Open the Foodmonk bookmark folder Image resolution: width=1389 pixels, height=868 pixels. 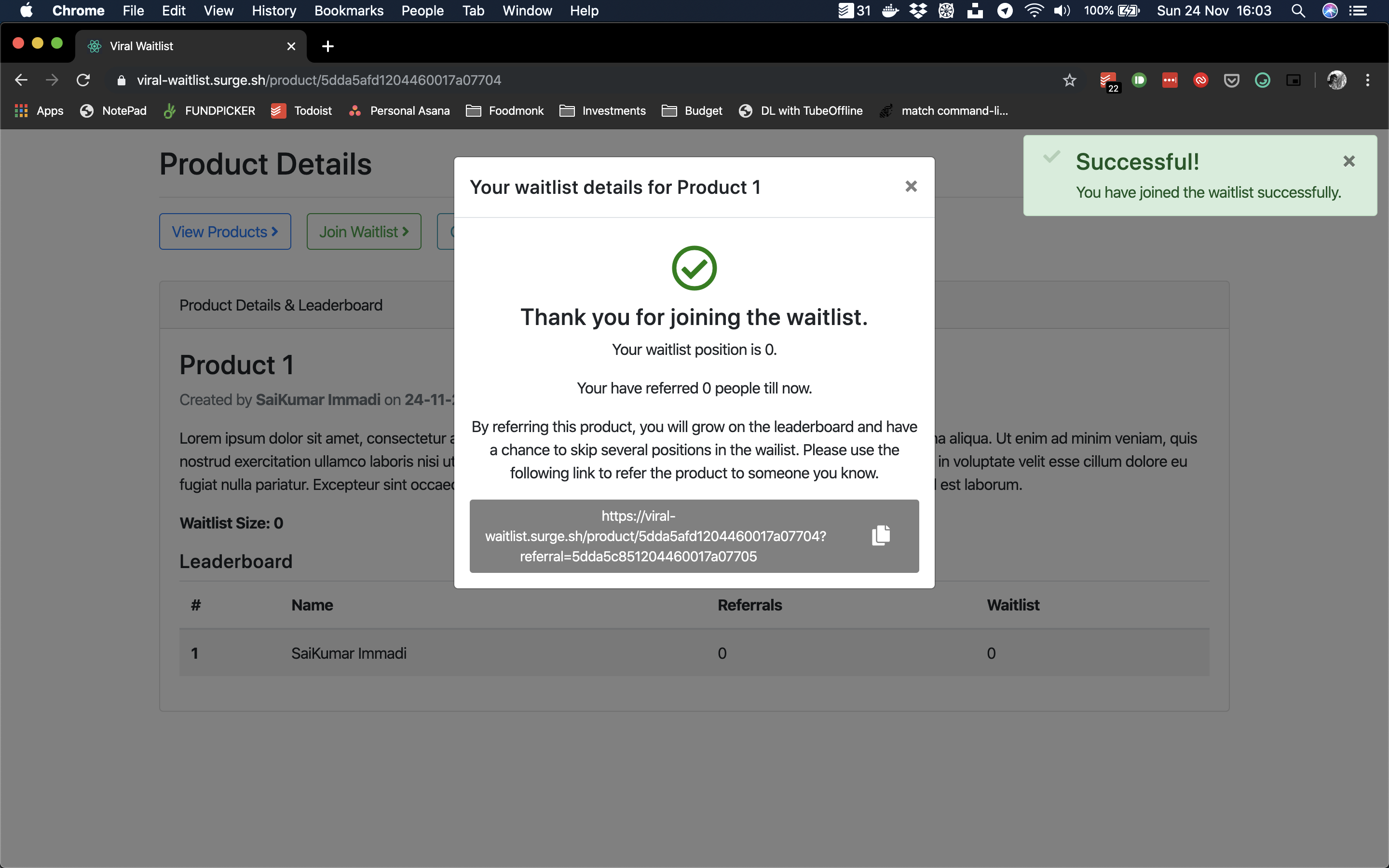point(504,111)
